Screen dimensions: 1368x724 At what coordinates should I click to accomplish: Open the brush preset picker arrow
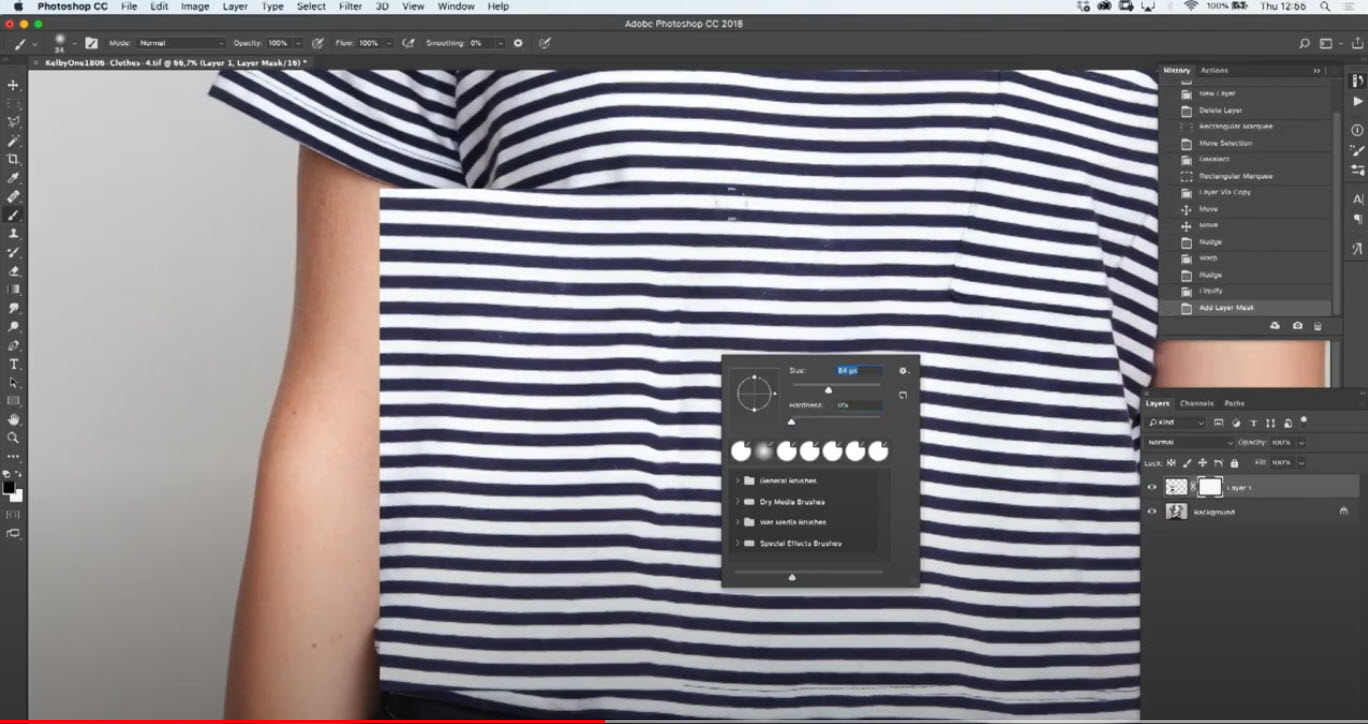(73, 43)
